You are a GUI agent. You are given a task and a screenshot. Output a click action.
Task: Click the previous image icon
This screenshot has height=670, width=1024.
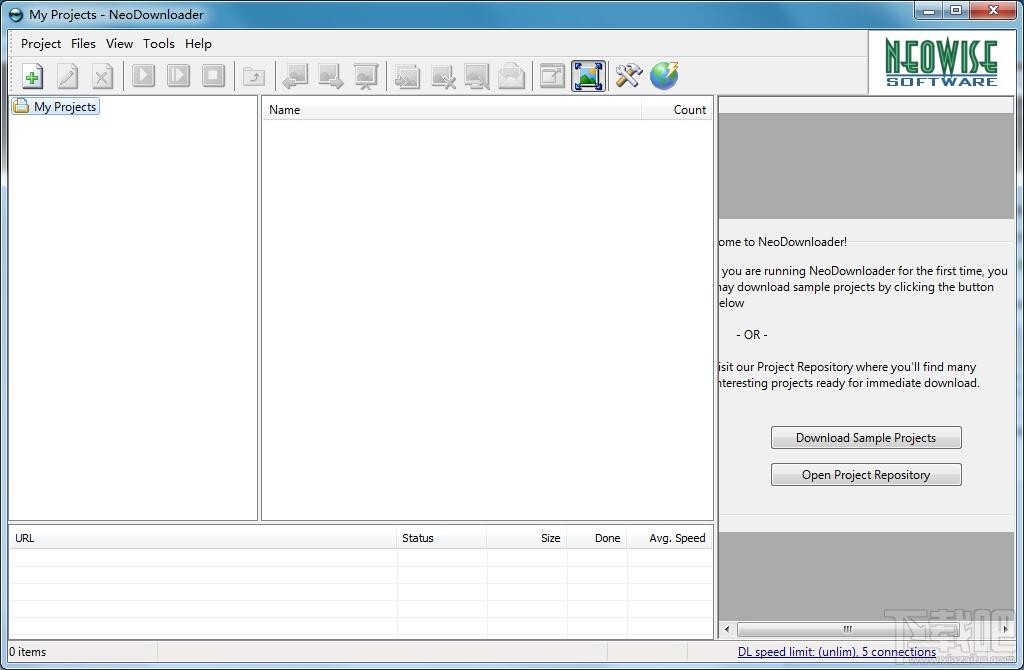pos(295,76)
